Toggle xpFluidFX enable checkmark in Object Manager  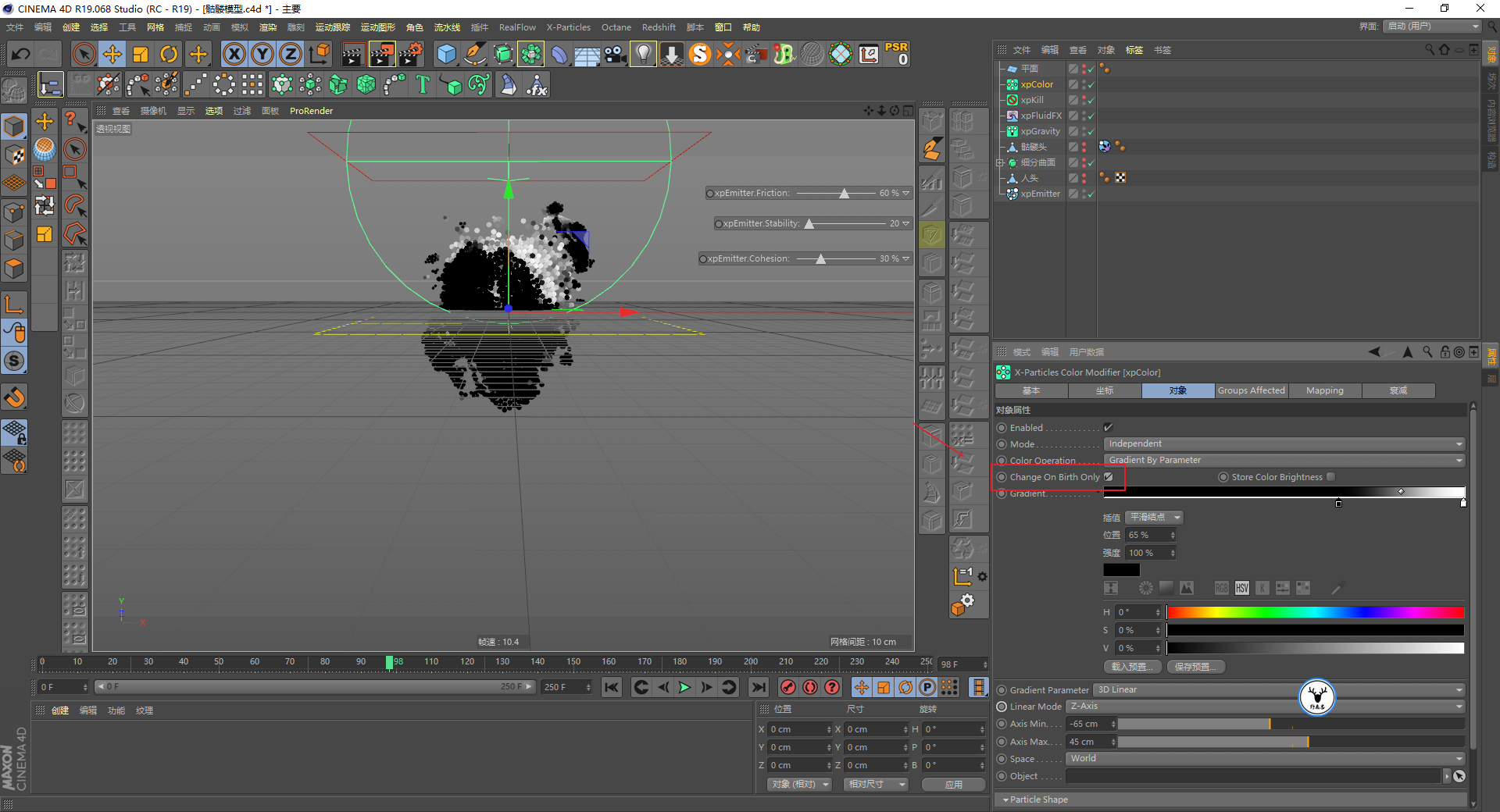pyautogui.click(x=1091, y=116)
